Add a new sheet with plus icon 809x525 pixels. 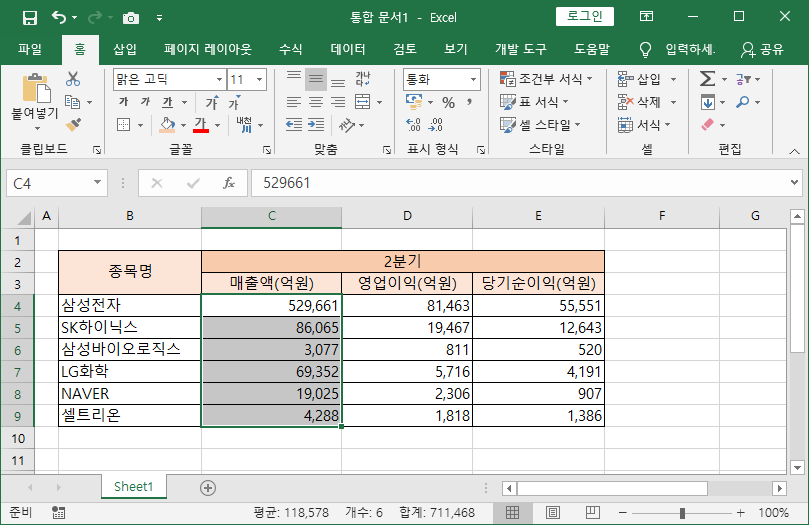[x=208, y=488]
